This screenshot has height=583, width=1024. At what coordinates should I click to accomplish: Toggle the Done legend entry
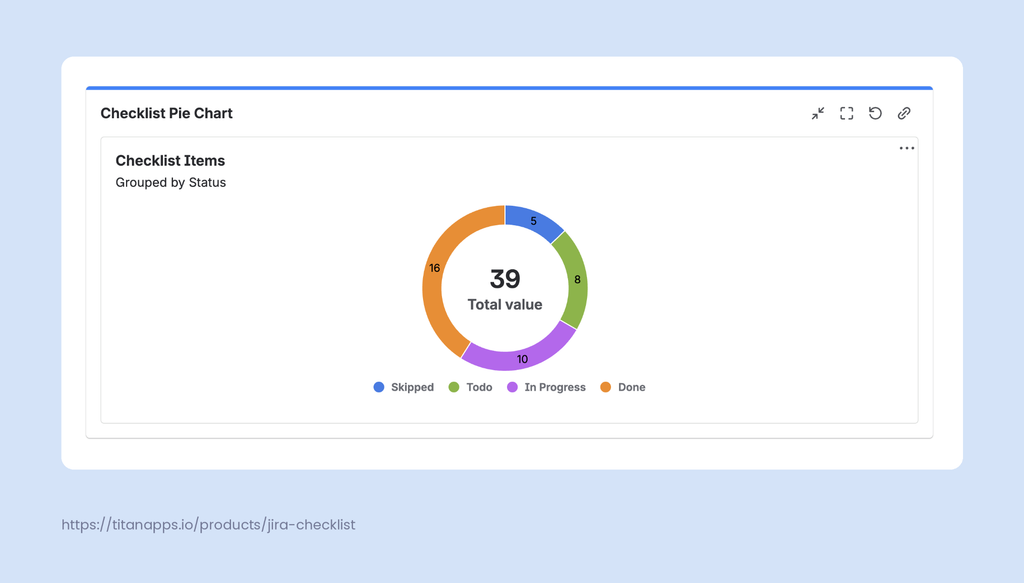click(623, 387)
